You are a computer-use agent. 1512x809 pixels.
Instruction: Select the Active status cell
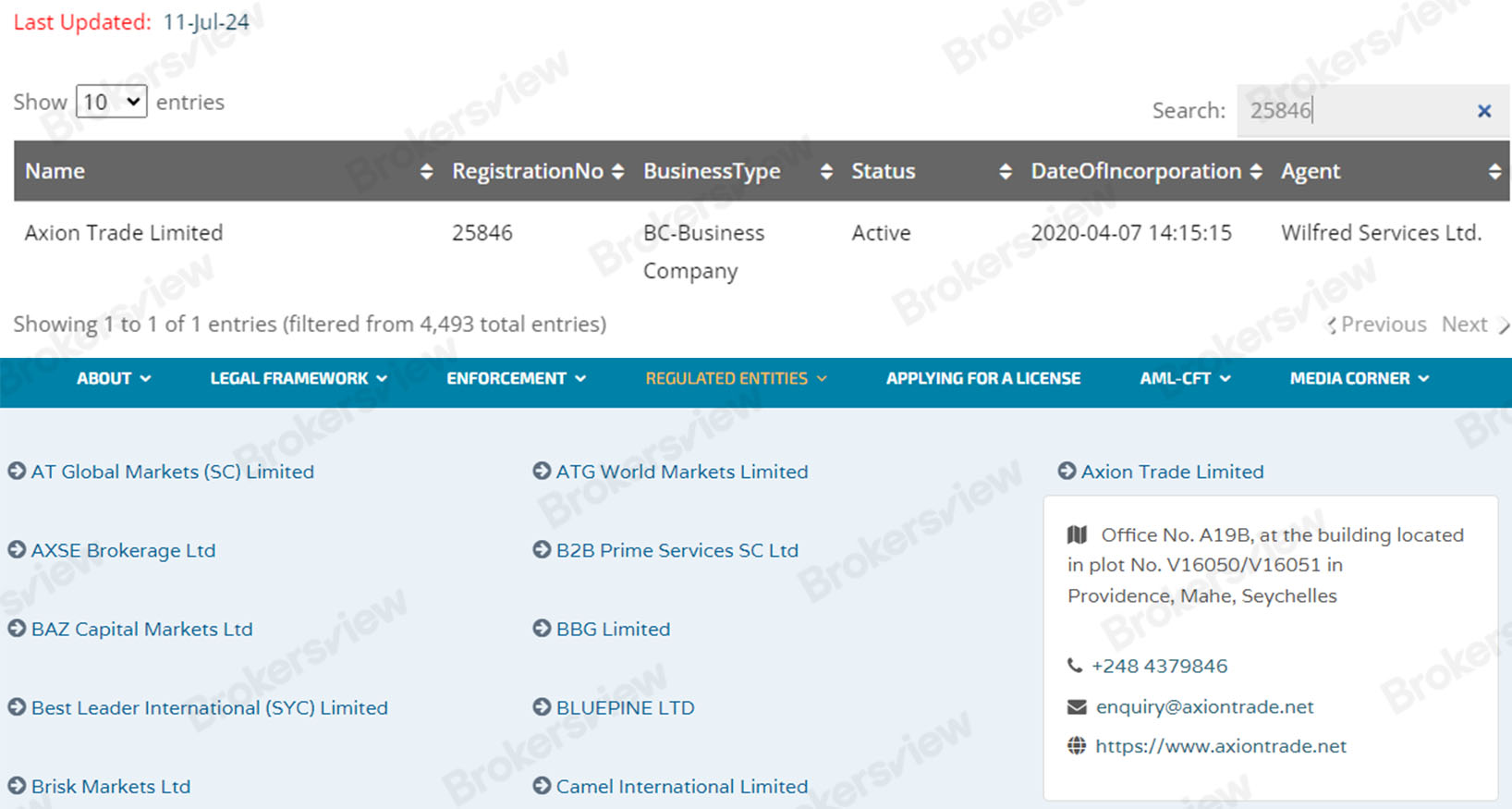pyautogui.click(x=881, y=233)
